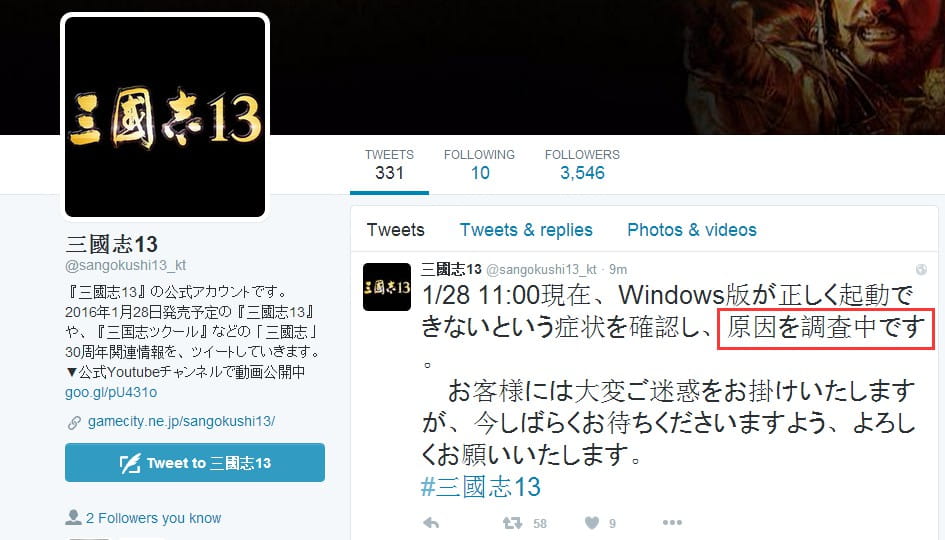Click the Tweet to 三國志13 button
Viewport: 945px width, 540px height.
click(x=195, y=462)
